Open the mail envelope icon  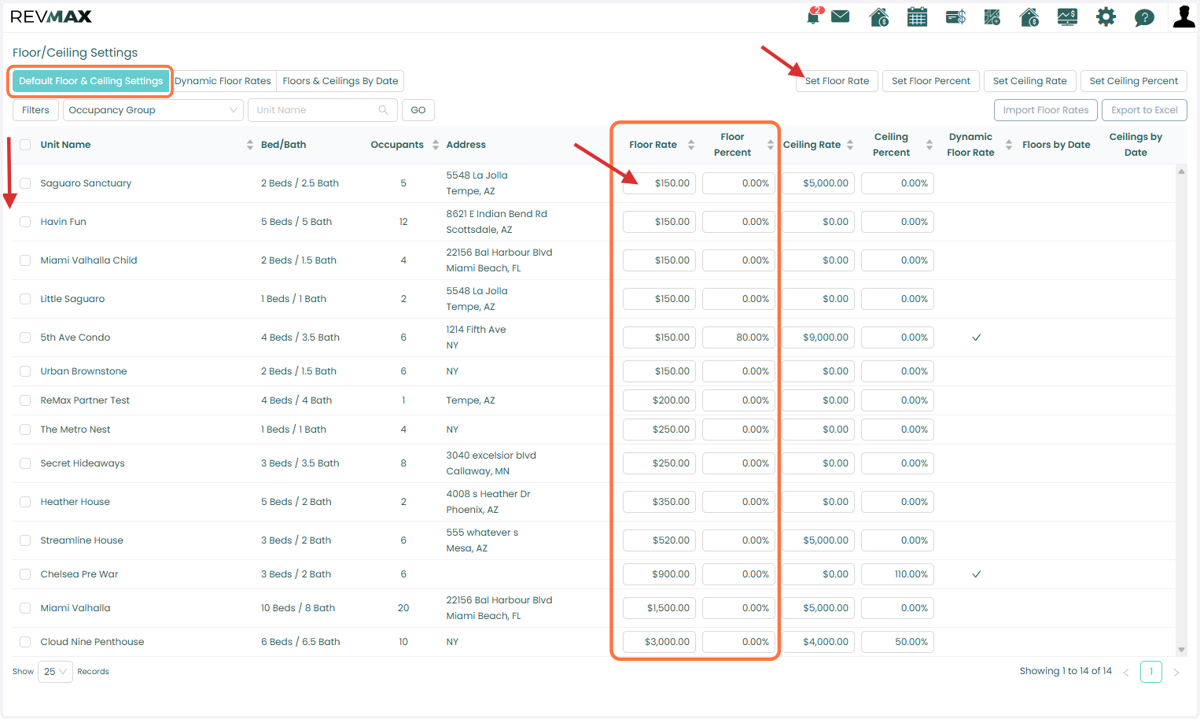[x=840, y=16]
